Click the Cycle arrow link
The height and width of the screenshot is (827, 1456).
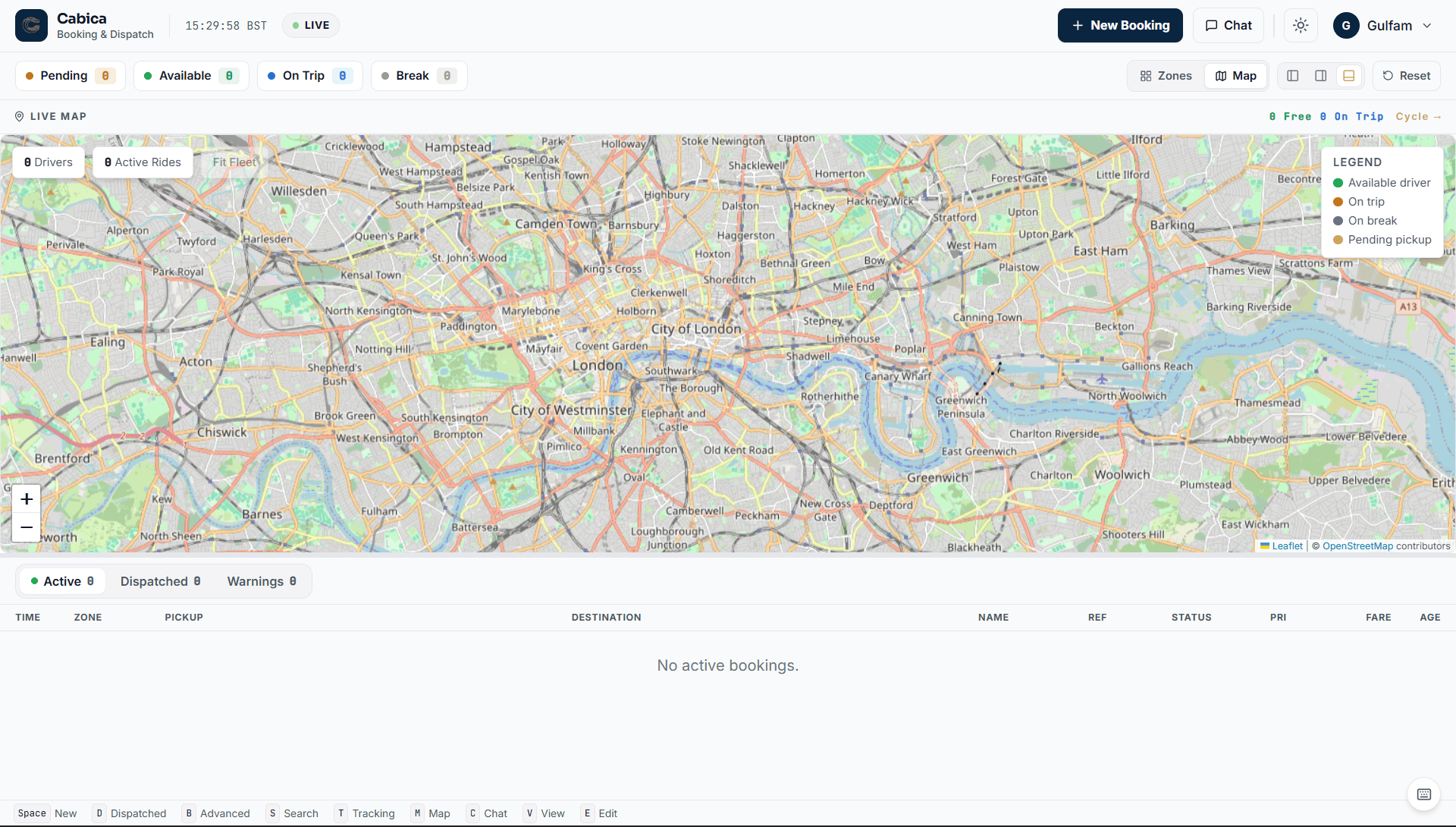tap(1418, 116)
